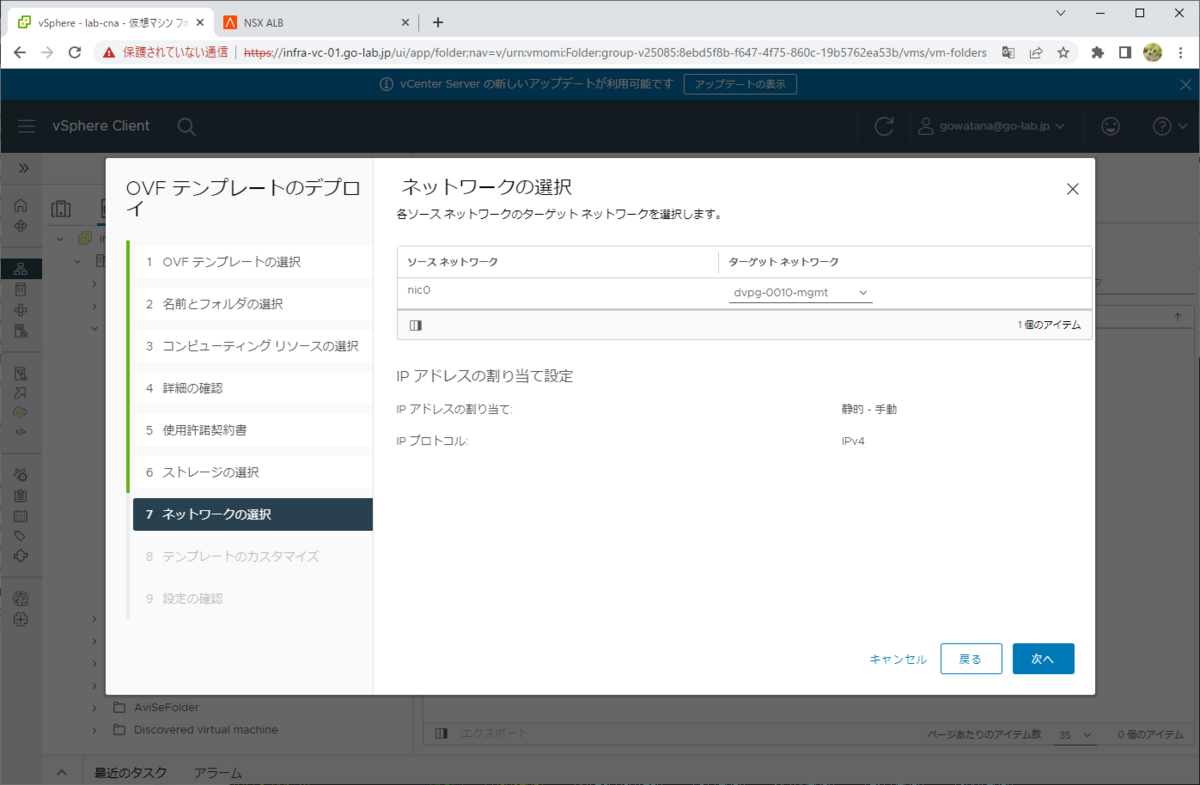Open the Lifecycle Manager sidebar icon
Image resolution: width=1200 pixels, height=785 pixels.
tap(21, 556)
